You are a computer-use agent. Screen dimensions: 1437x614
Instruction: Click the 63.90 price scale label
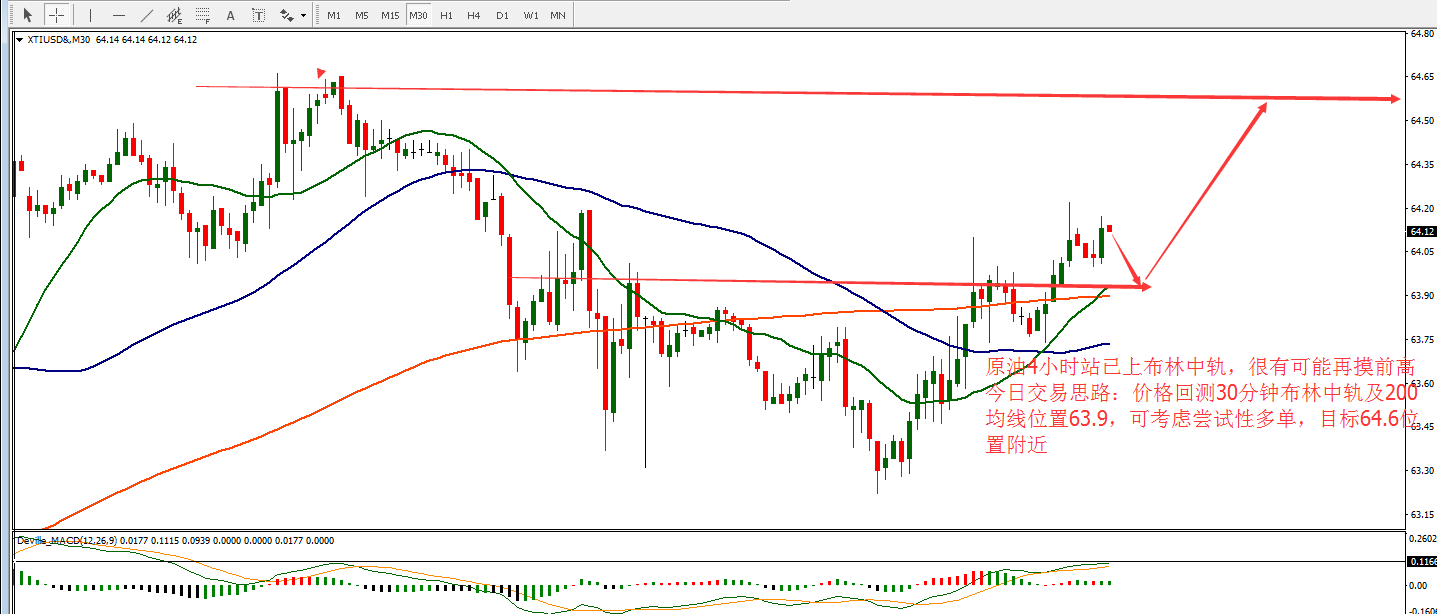coord(1421,296)
